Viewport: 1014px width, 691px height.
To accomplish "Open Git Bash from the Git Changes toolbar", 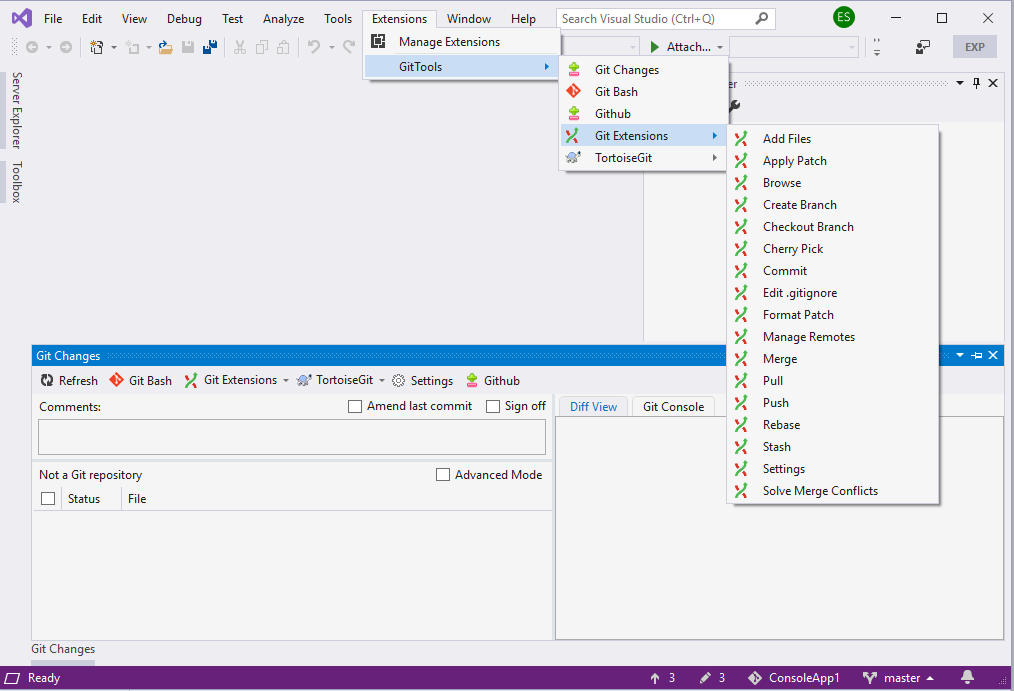I will [140, 380].
